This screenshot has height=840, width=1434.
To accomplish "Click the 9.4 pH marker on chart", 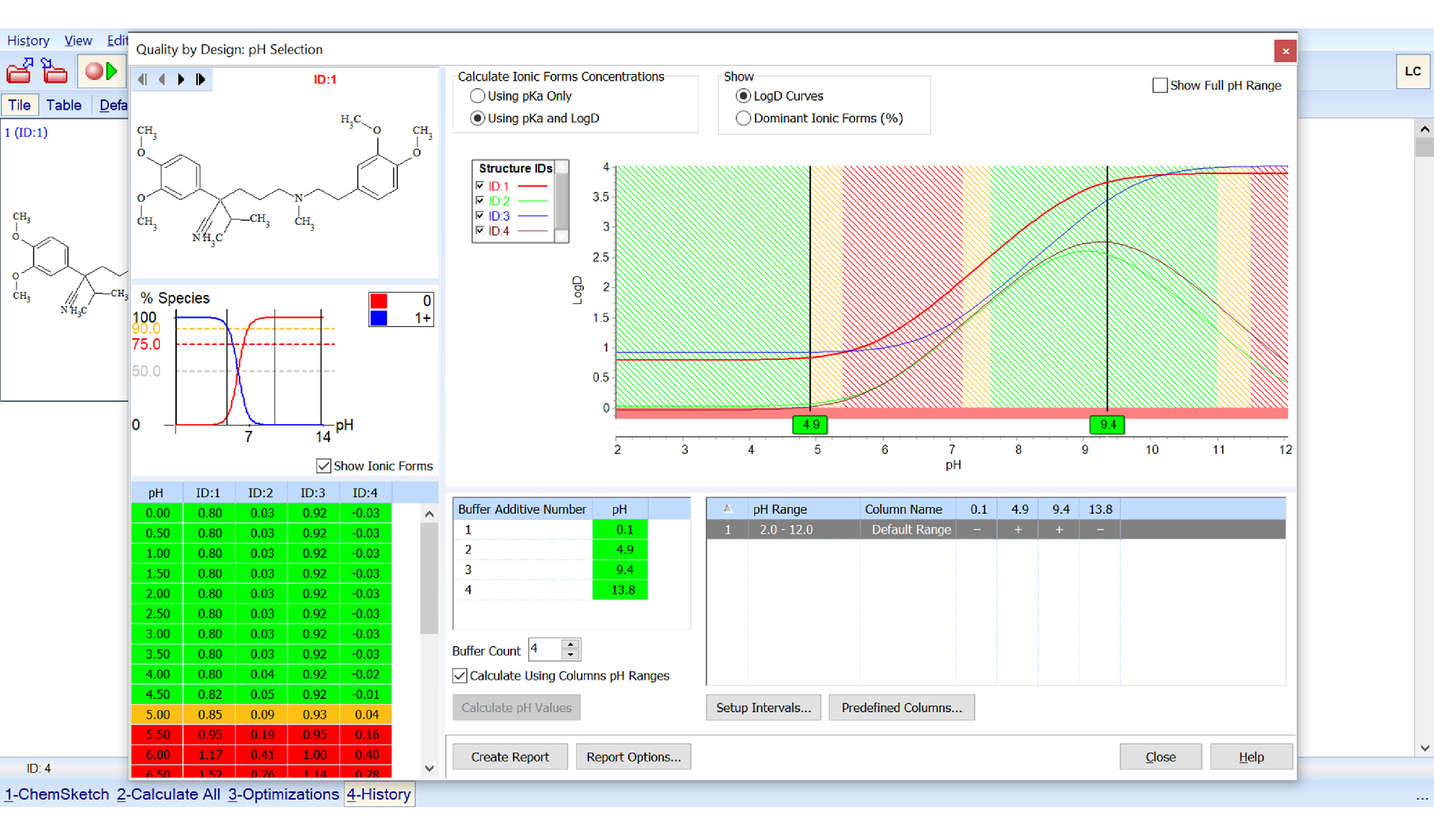I will point(1108,425).
